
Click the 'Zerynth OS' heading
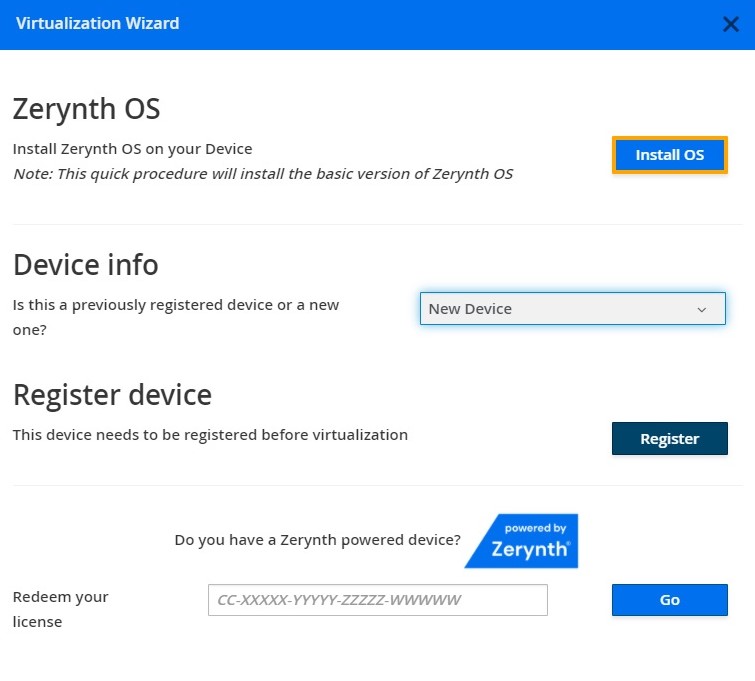point(86,109)
